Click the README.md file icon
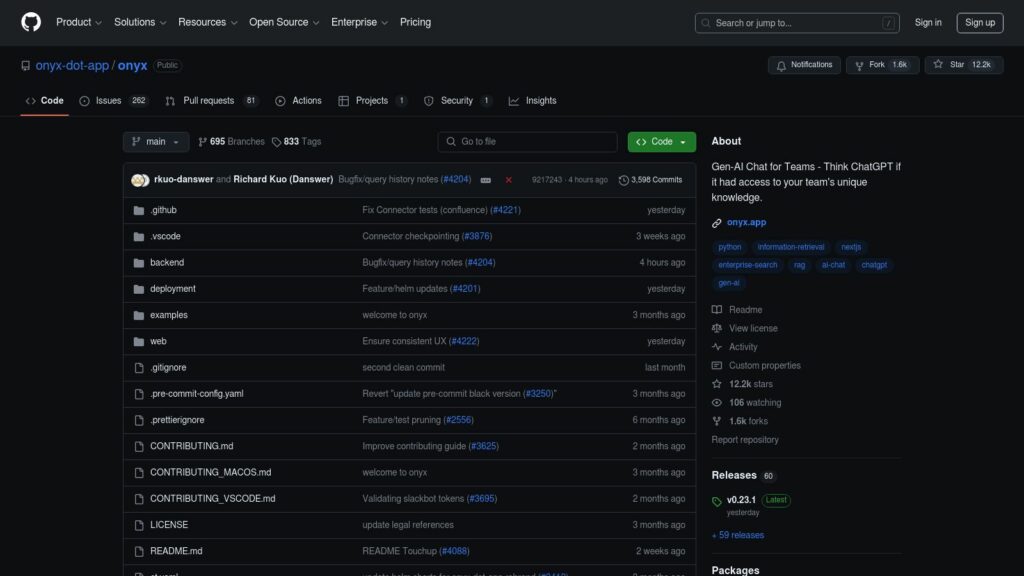This screenshot has width=1024, height=576. (x=138, y=551)
